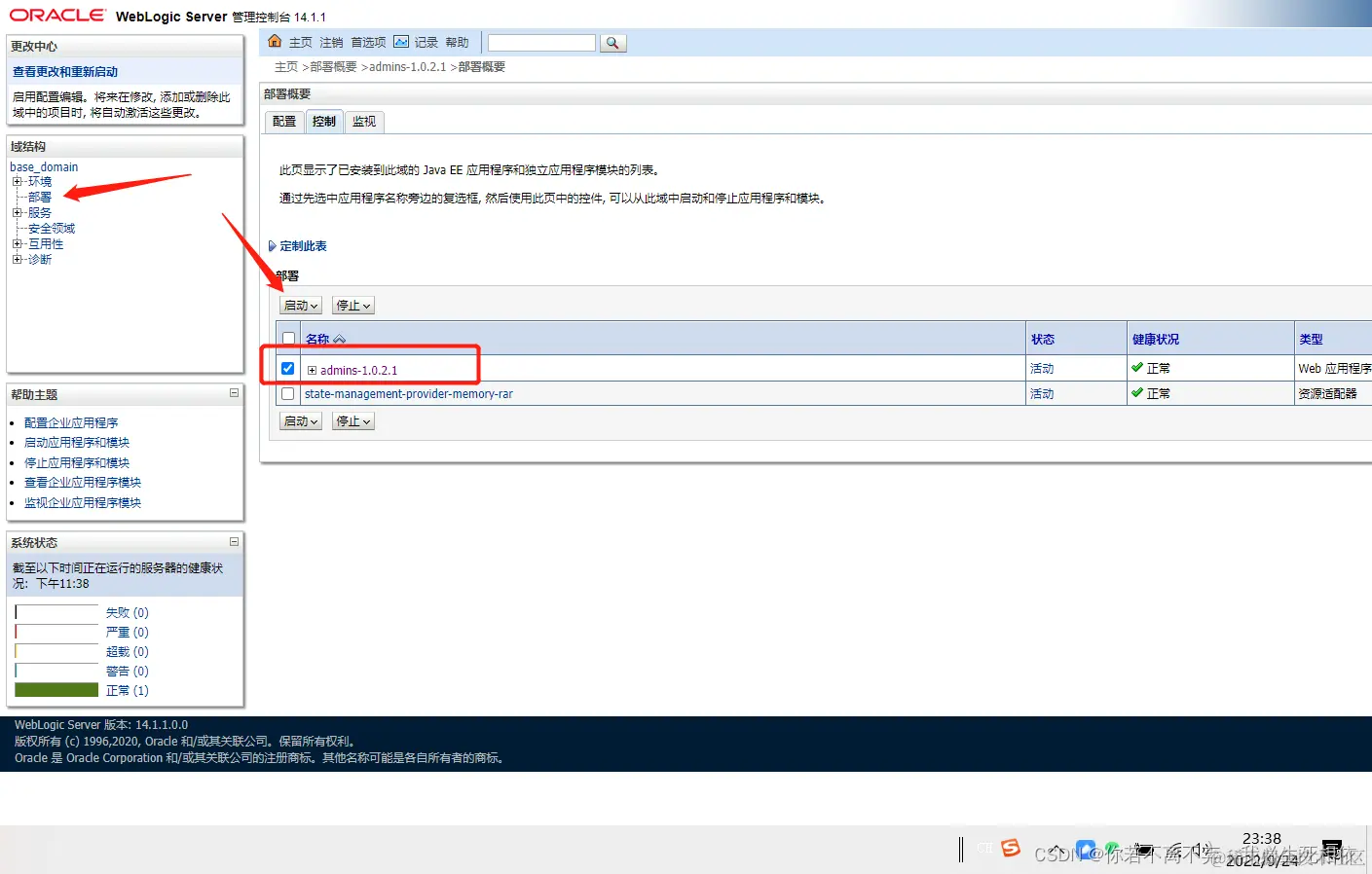Click the blue cloud tray icon in taskbar
The image size is (1372, 874).
point(1086,850)
